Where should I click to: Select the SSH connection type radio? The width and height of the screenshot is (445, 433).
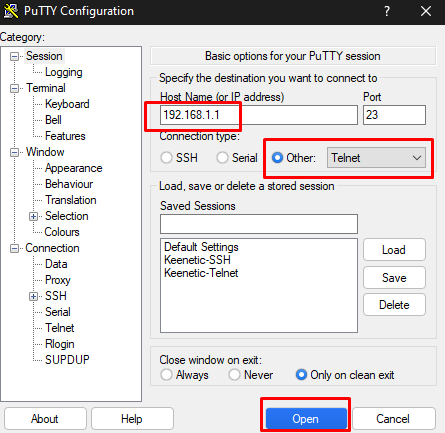pos(166,158)
